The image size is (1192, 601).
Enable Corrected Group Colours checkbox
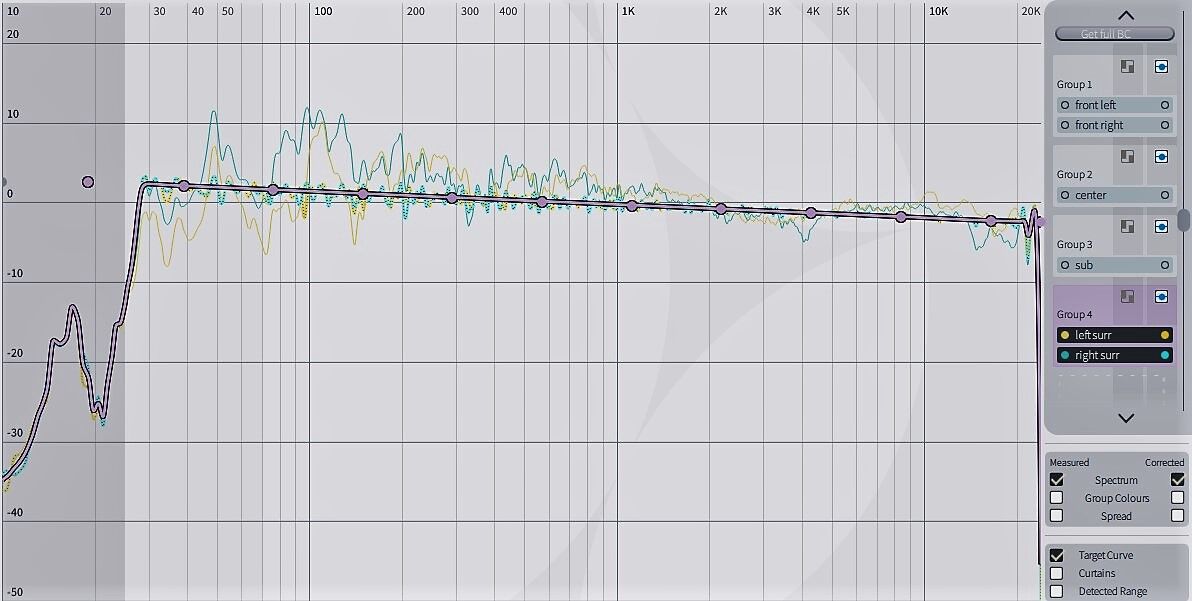pos(1178,498)
